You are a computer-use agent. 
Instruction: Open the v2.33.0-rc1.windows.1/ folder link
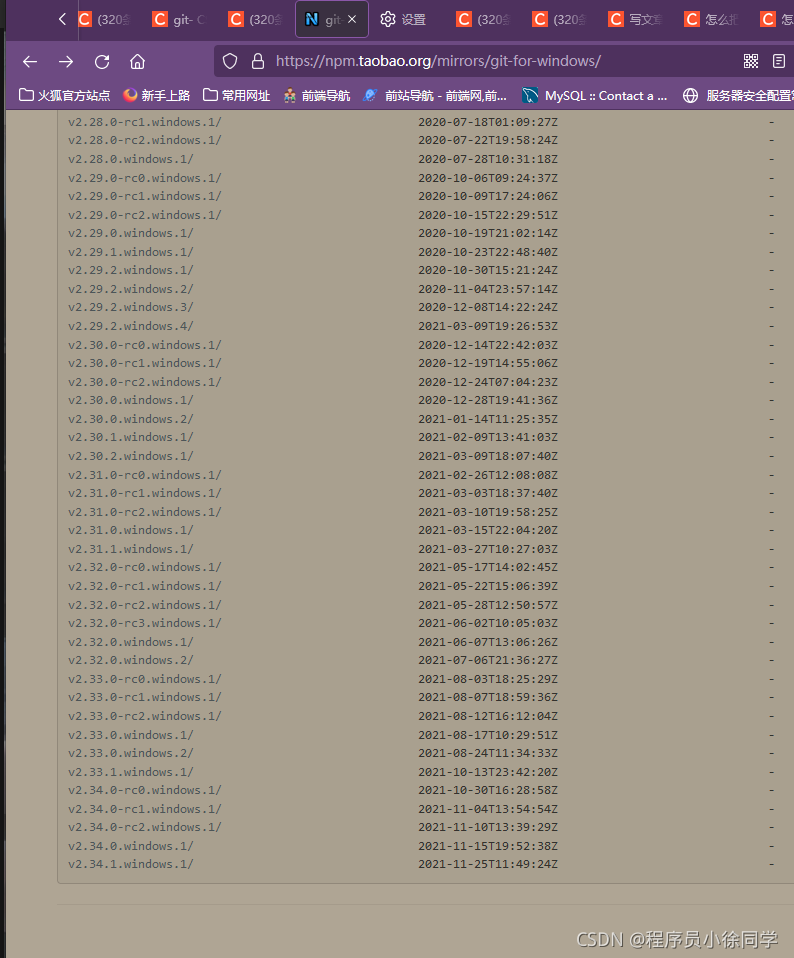click(145, 697)
